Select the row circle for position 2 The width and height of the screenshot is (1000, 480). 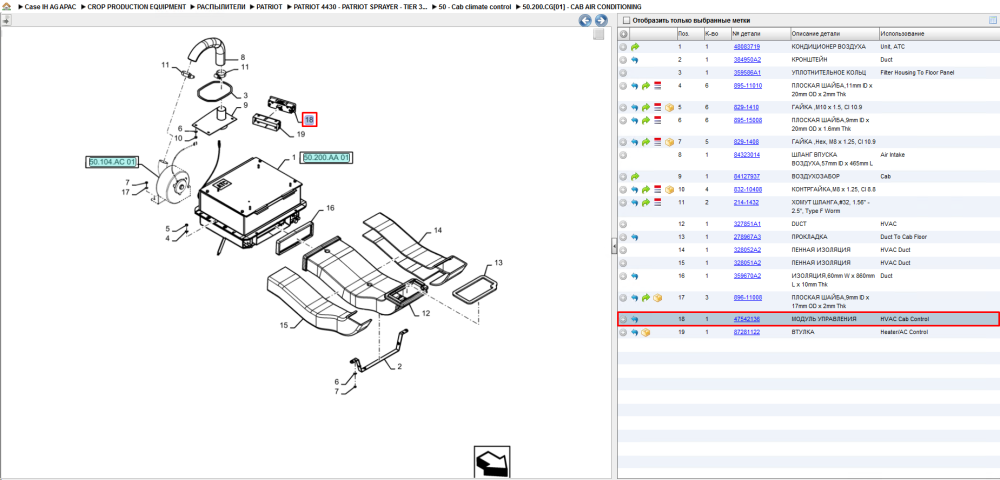(624, 60)
